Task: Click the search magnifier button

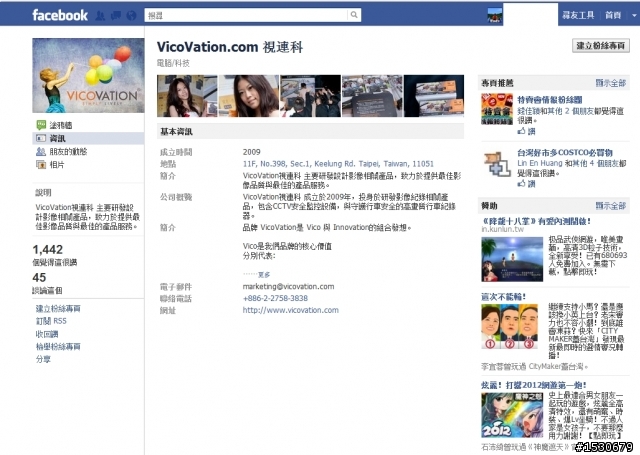Action: pyautogui.click(x=354, y=15)
